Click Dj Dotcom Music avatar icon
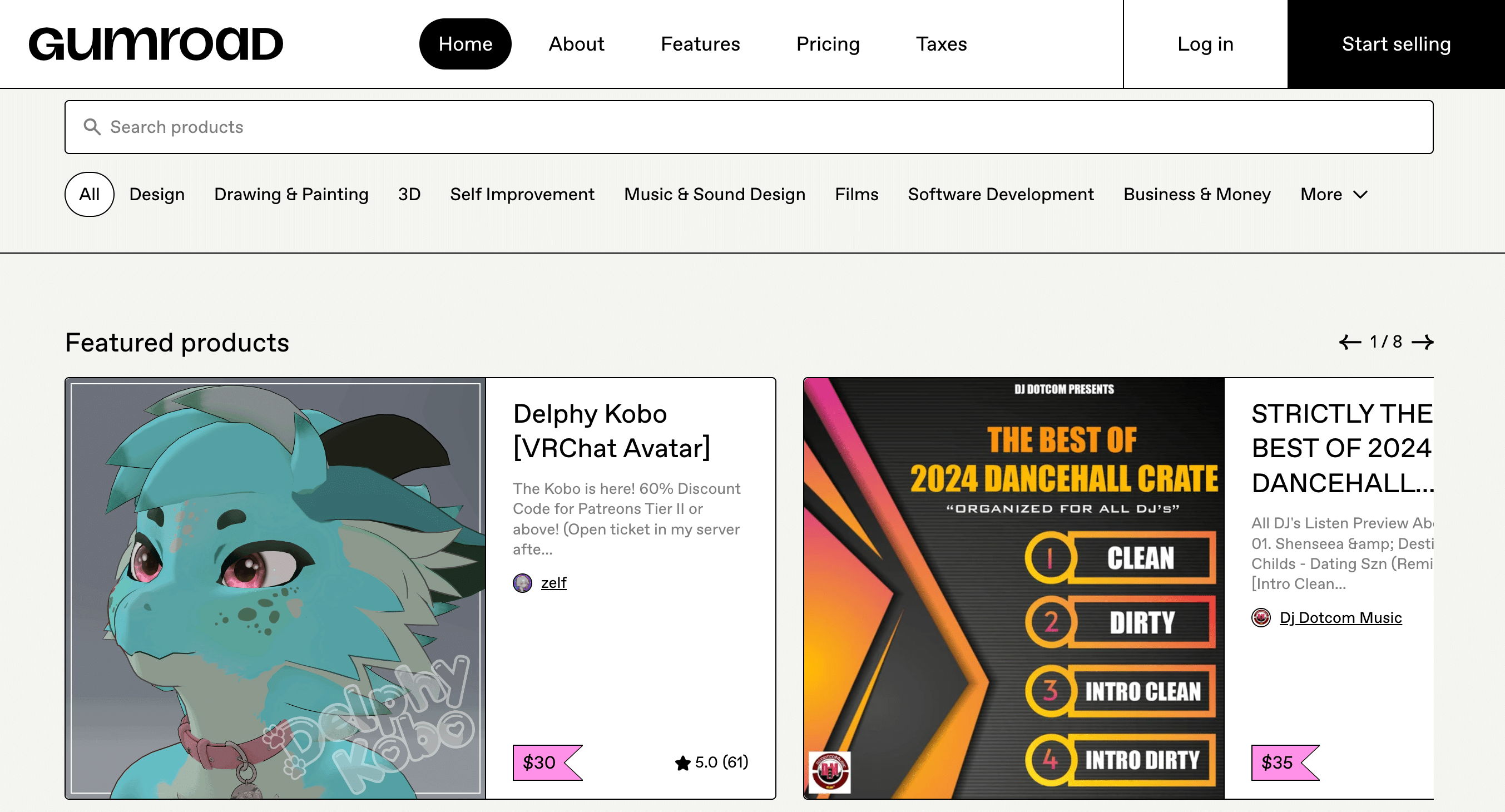Screen dimensions: 1505x812 (x=1261, y=617)
